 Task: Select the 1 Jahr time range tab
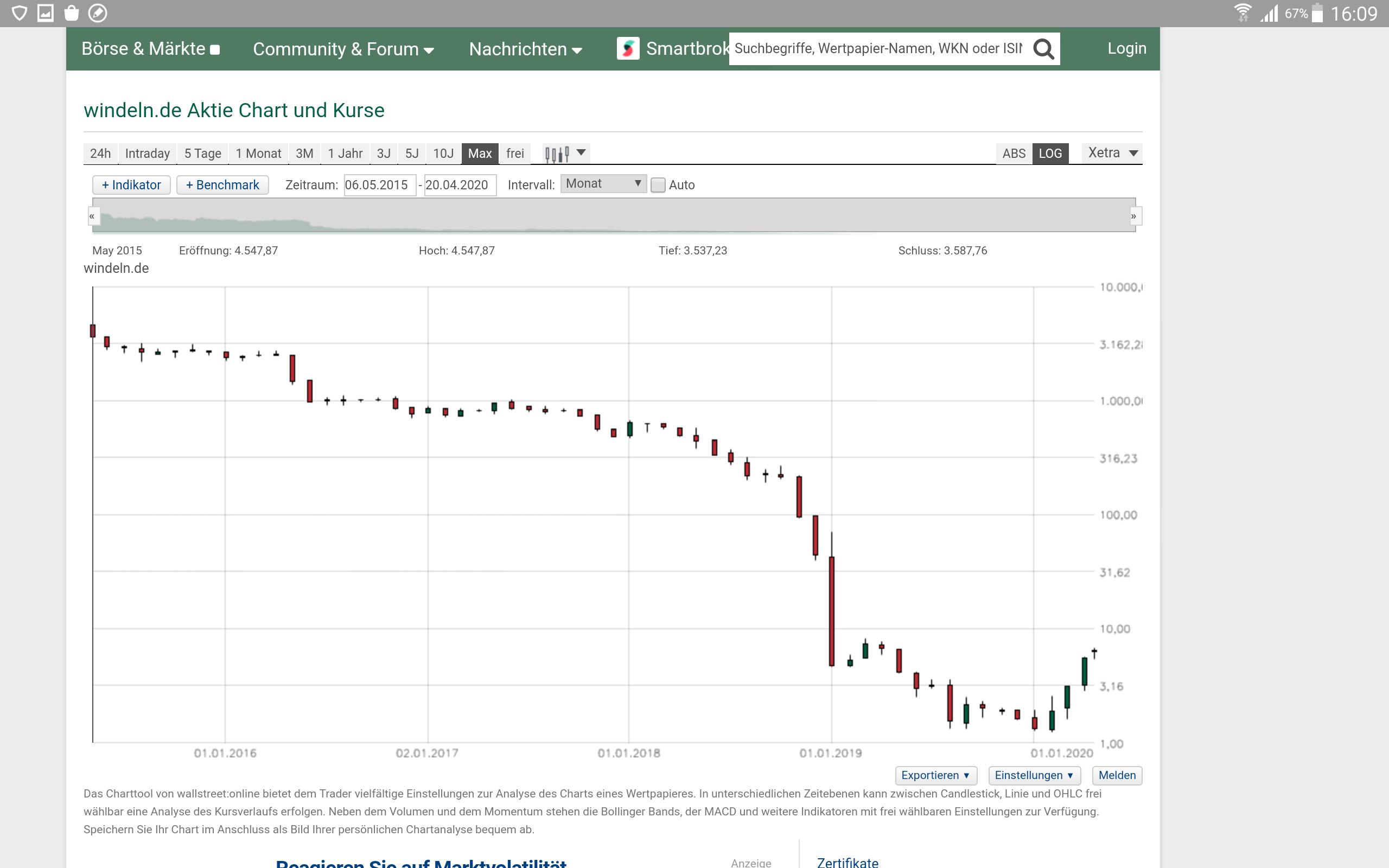point(345,154)
